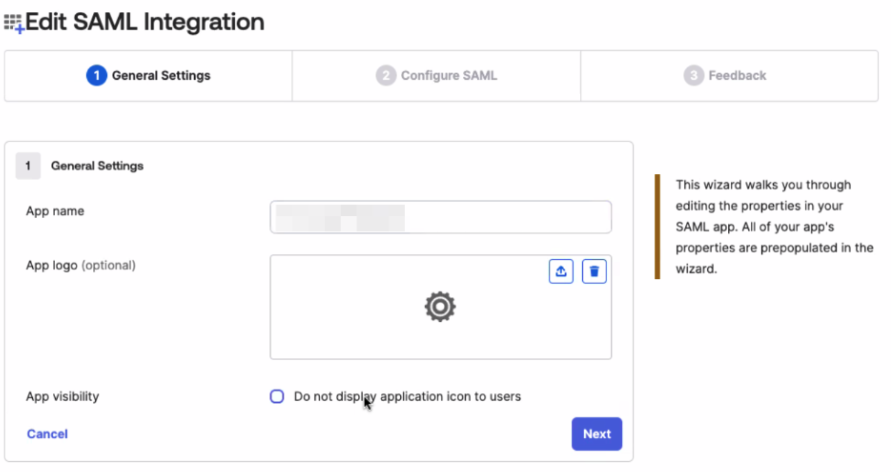Screen dimensions: 891x472
Task: Click the app grid icon beside page title
Action: (14, 23)
